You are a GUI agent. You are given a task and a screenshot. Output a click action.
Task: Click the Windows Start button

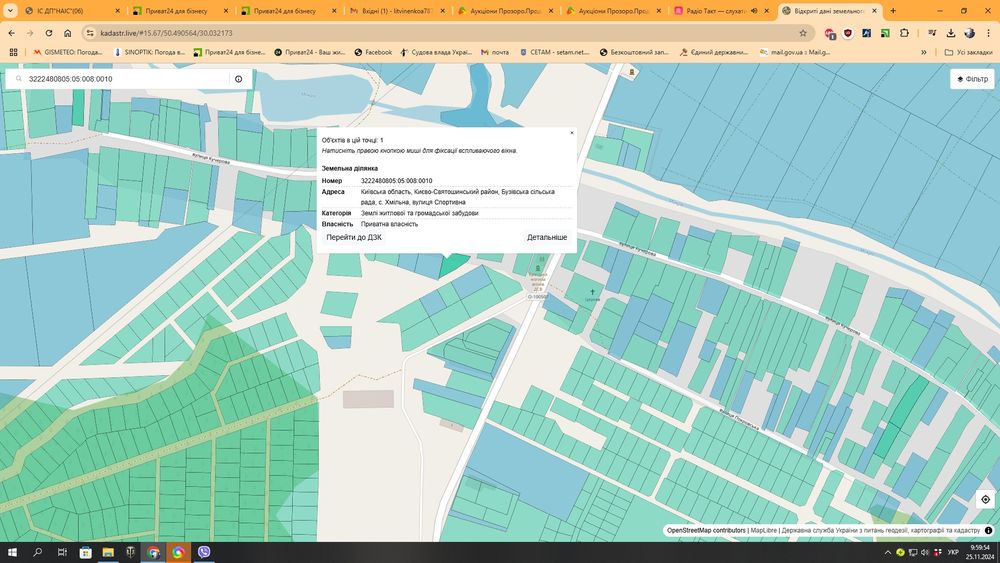pyautogui.click(x=14, y=552)
